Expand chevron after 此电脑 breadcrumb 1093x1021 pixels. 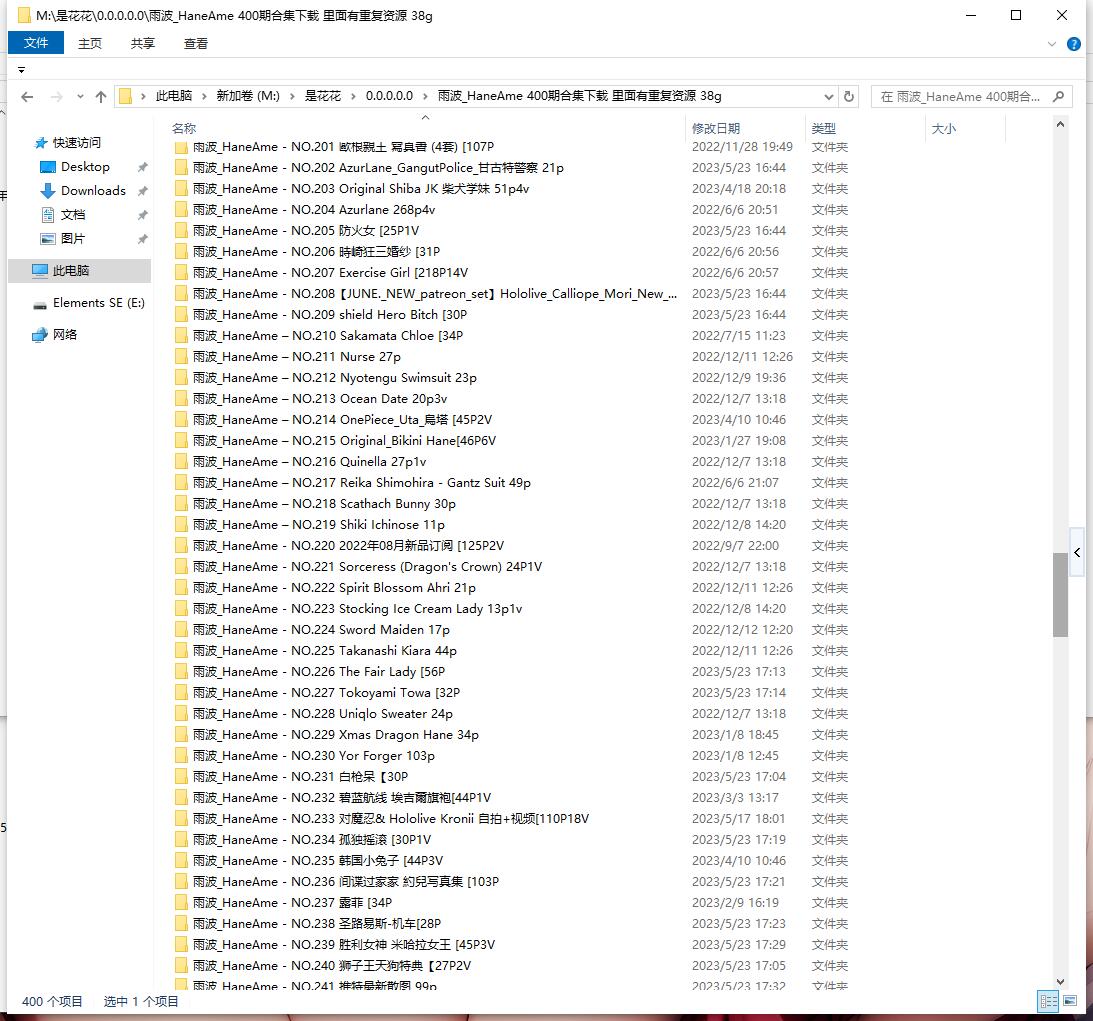click(204, 96)
